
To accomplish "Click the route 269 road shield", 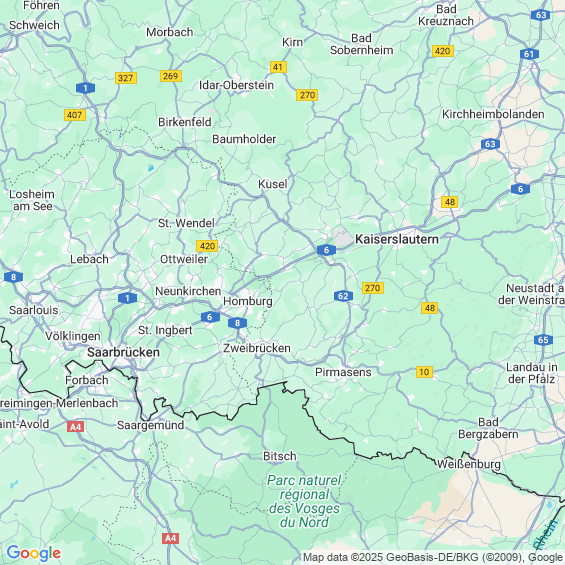I will click(171, 76).
